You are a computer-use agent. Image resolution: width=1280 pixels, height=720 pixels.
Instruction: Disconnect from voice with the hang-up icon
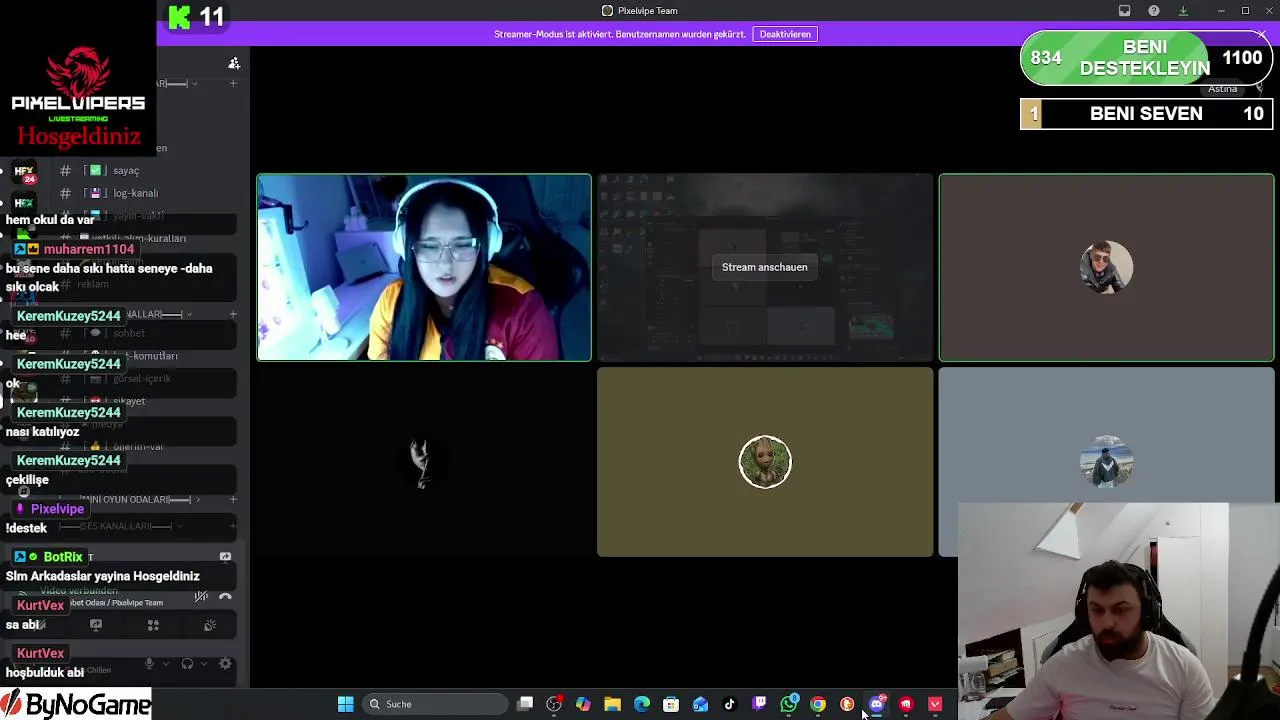[x=225, y=597]
